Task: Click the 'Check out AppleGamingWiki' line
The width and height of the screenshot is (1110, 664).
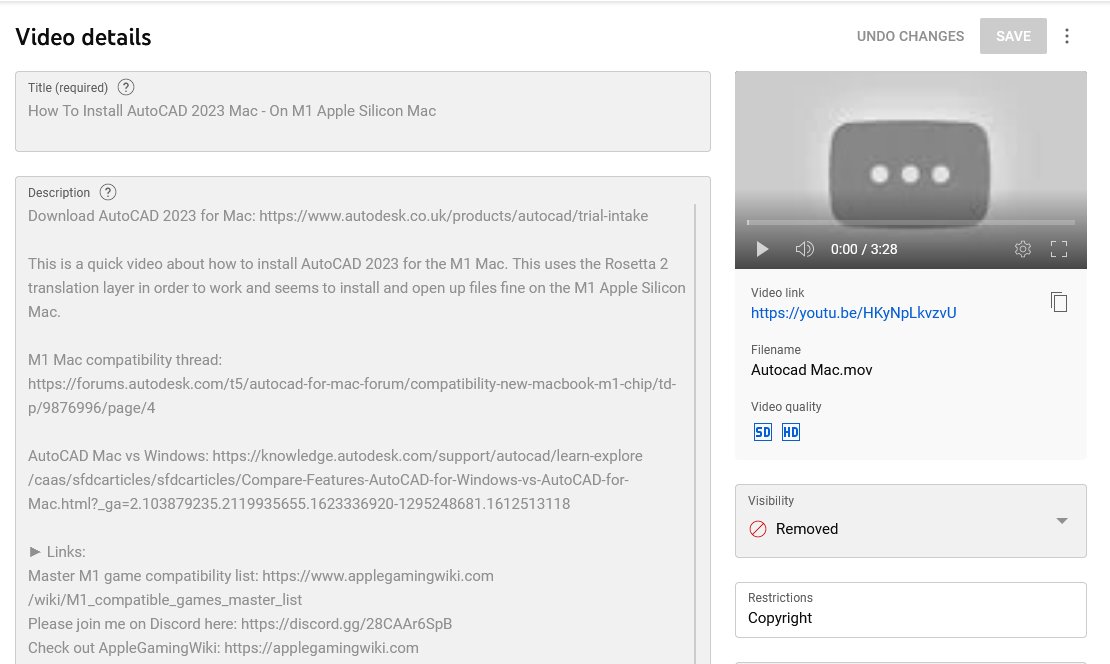Action: point(223,648)
